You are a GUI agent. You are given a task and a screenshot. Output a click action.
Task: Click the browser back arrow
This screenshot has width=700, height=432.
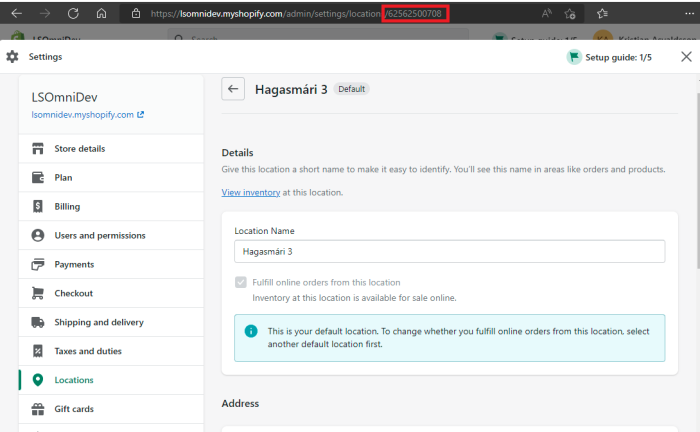click(x=17, y=14)
